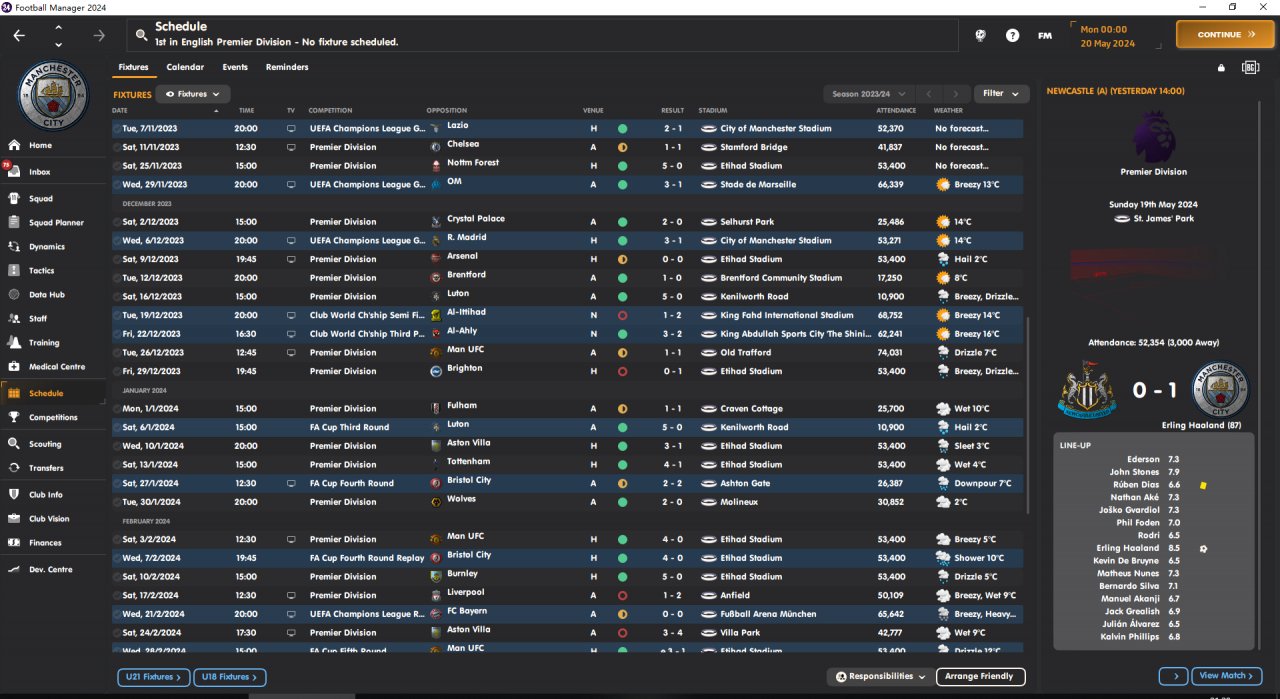Select the Lazio fixture row

tap(567, 128)
